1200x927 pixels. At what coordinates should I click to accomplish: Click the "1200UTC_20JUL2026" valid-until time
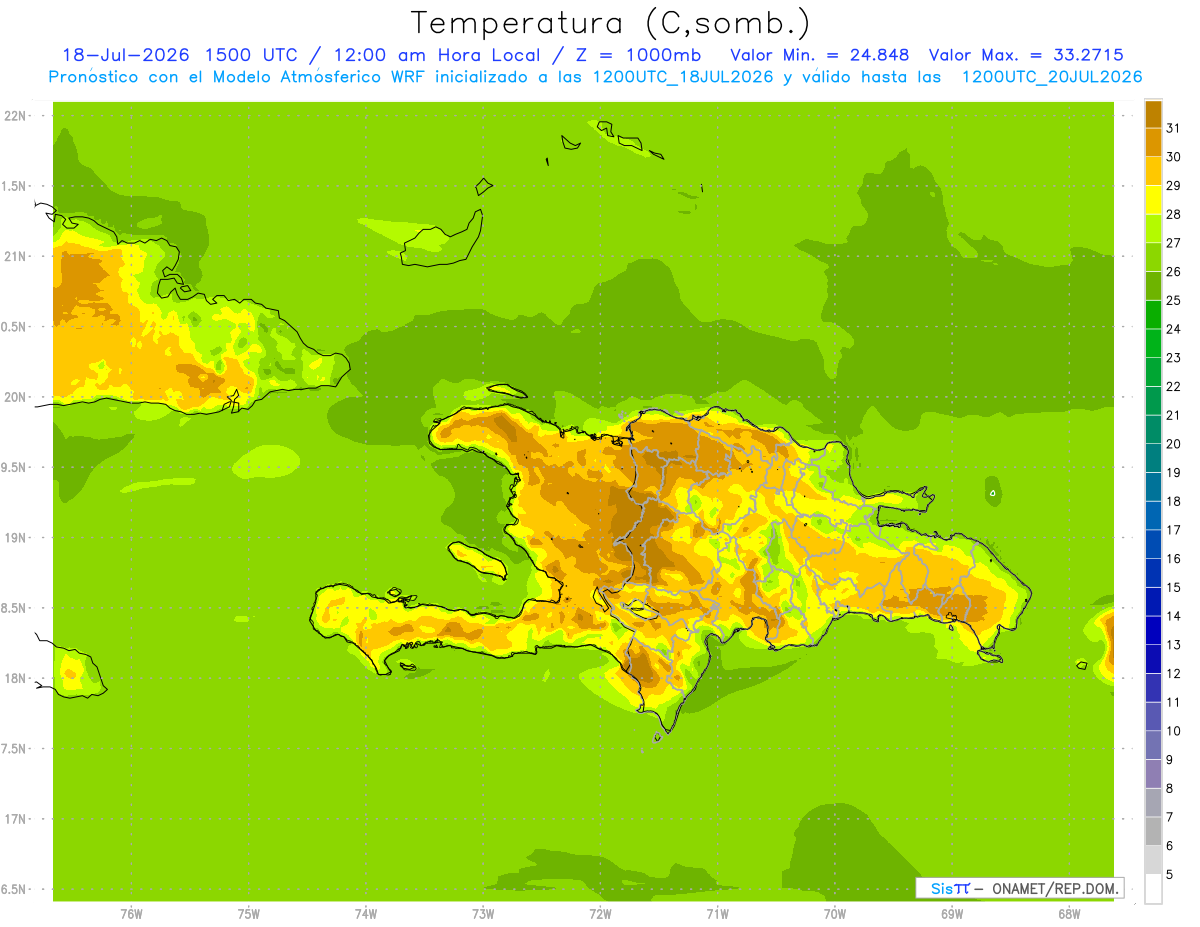click(1052, 77)
